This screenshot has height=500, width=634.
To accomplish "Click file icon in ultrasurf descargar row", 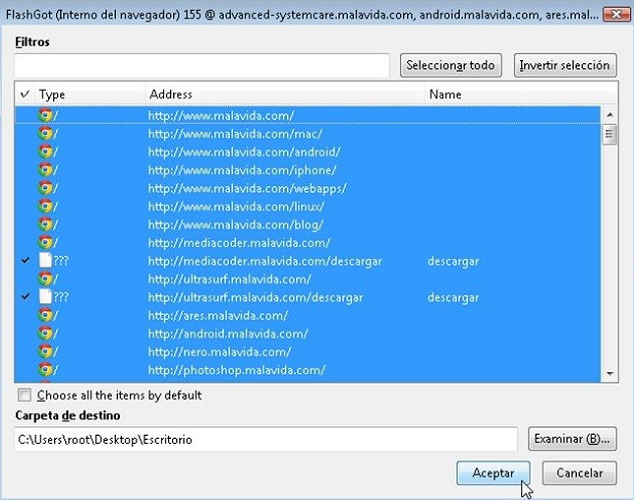I will pos(45,297).
